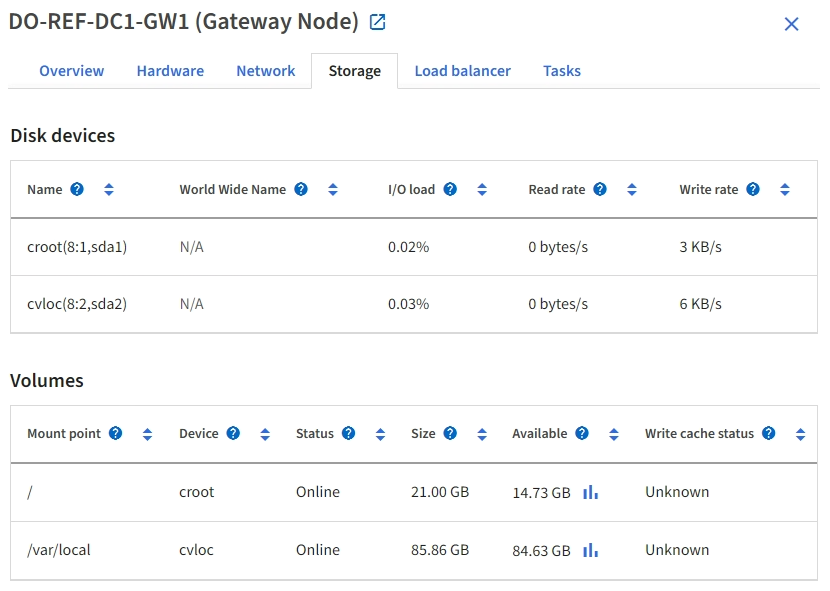Go to the Hardware tab
830x591 pixels.
tap(170, 71)
